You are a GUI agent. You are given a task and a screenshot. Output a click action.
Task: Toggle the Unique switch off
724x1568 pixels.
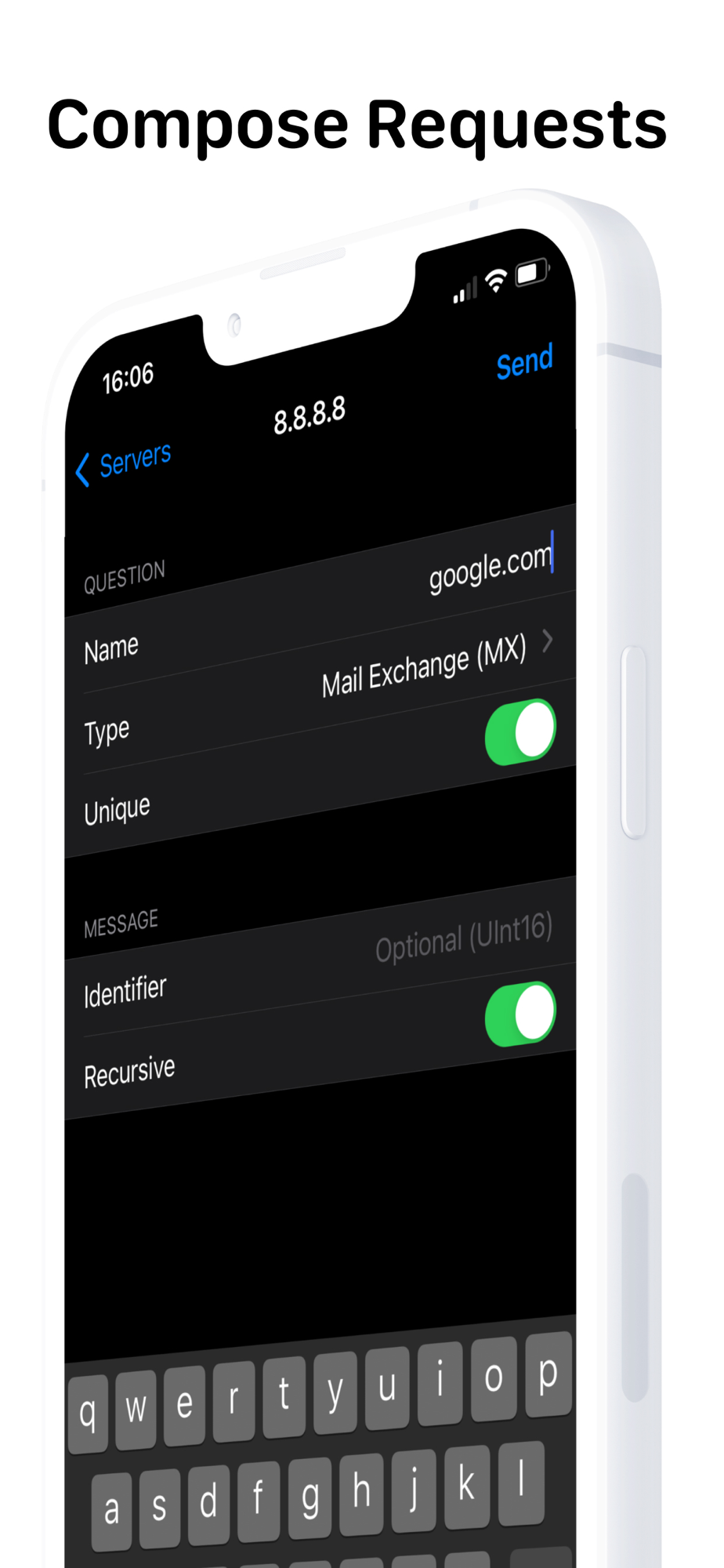click(x=520, y=731)
